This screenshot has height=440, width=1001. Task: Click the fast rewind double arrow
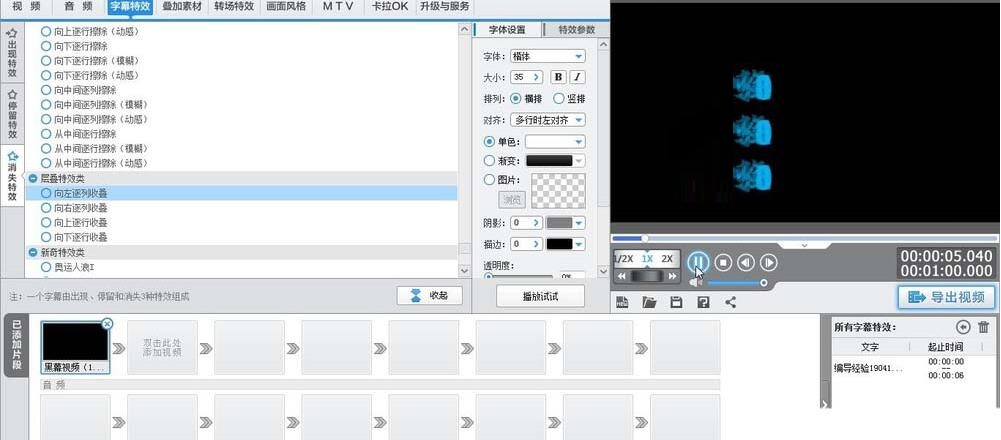click(622, 276)
